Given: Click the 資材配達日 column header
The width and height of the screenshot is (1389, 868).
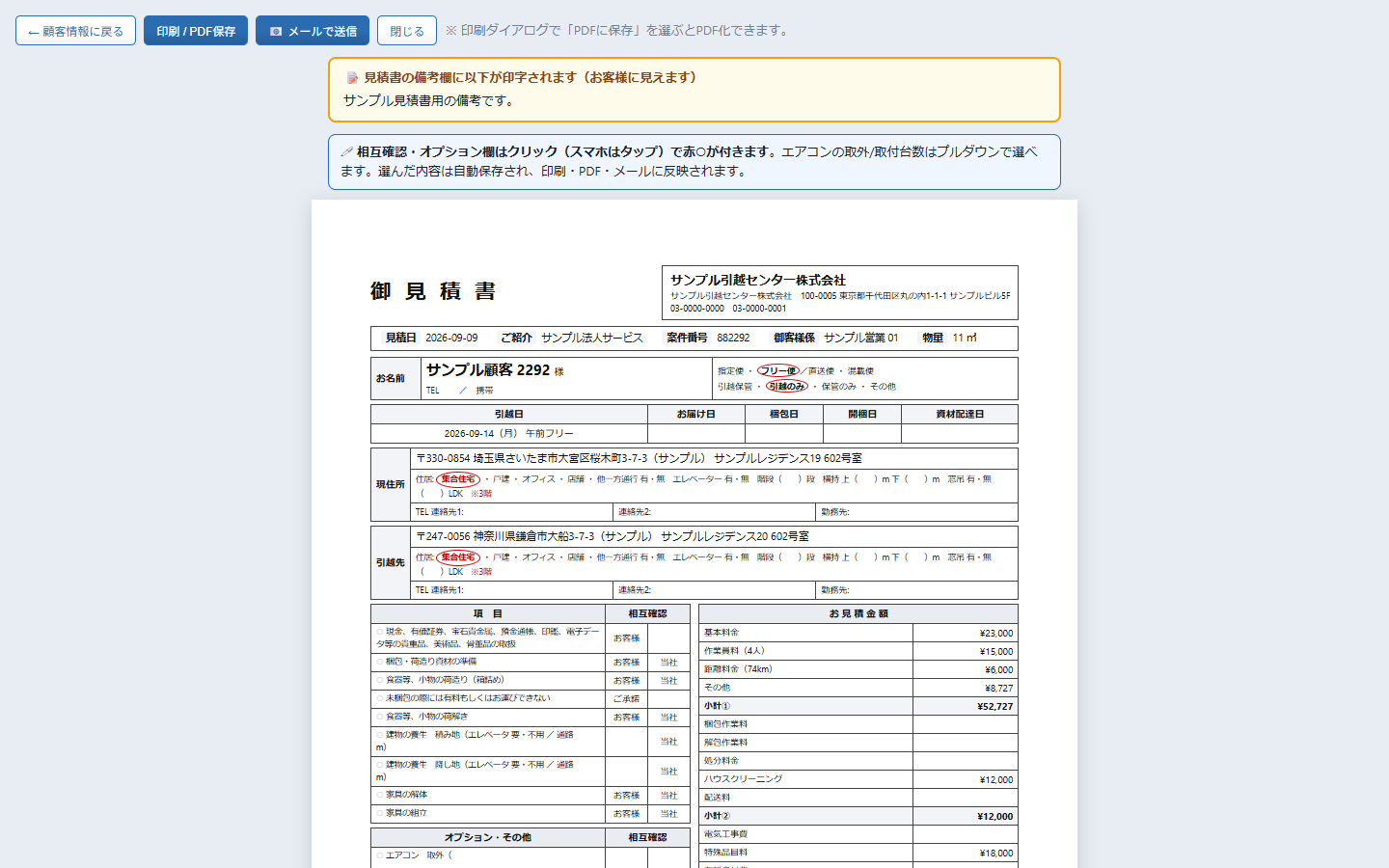Looking at the screenshot, I should tap(960, 414).
